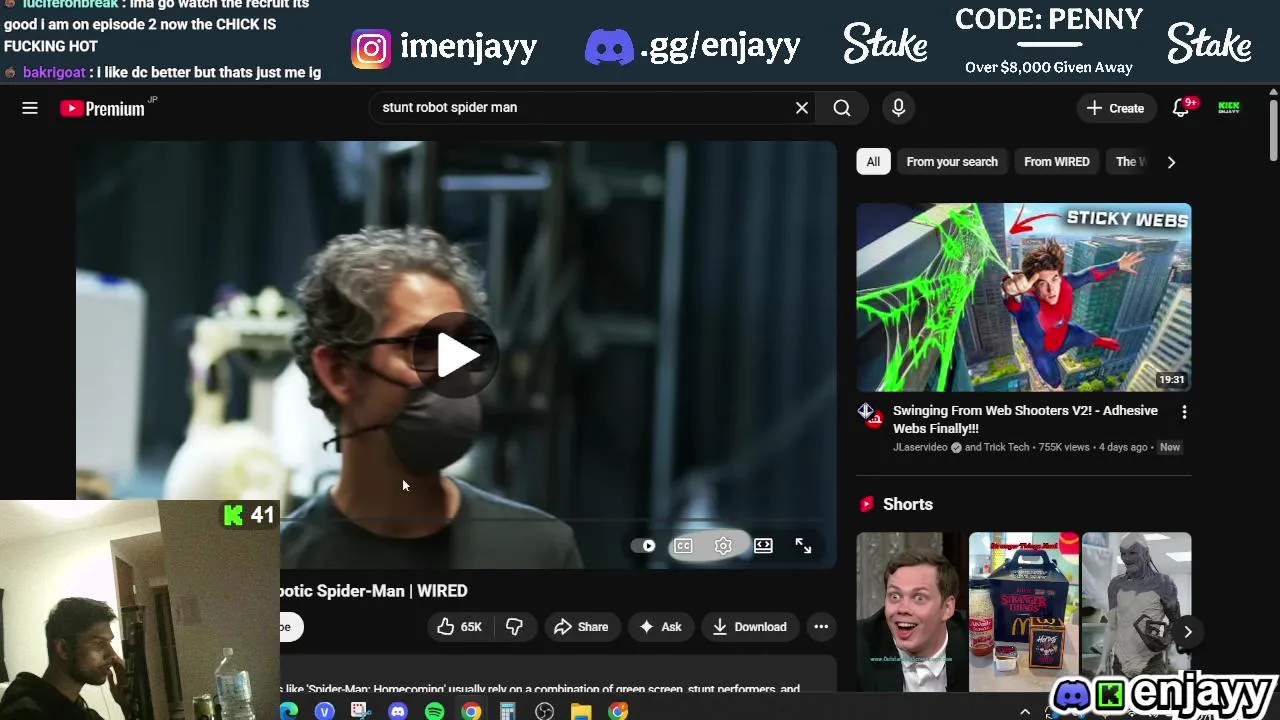This screenshot has height=720, width=1280.
Task: Open the player settings gear
Action: point(723,546)
